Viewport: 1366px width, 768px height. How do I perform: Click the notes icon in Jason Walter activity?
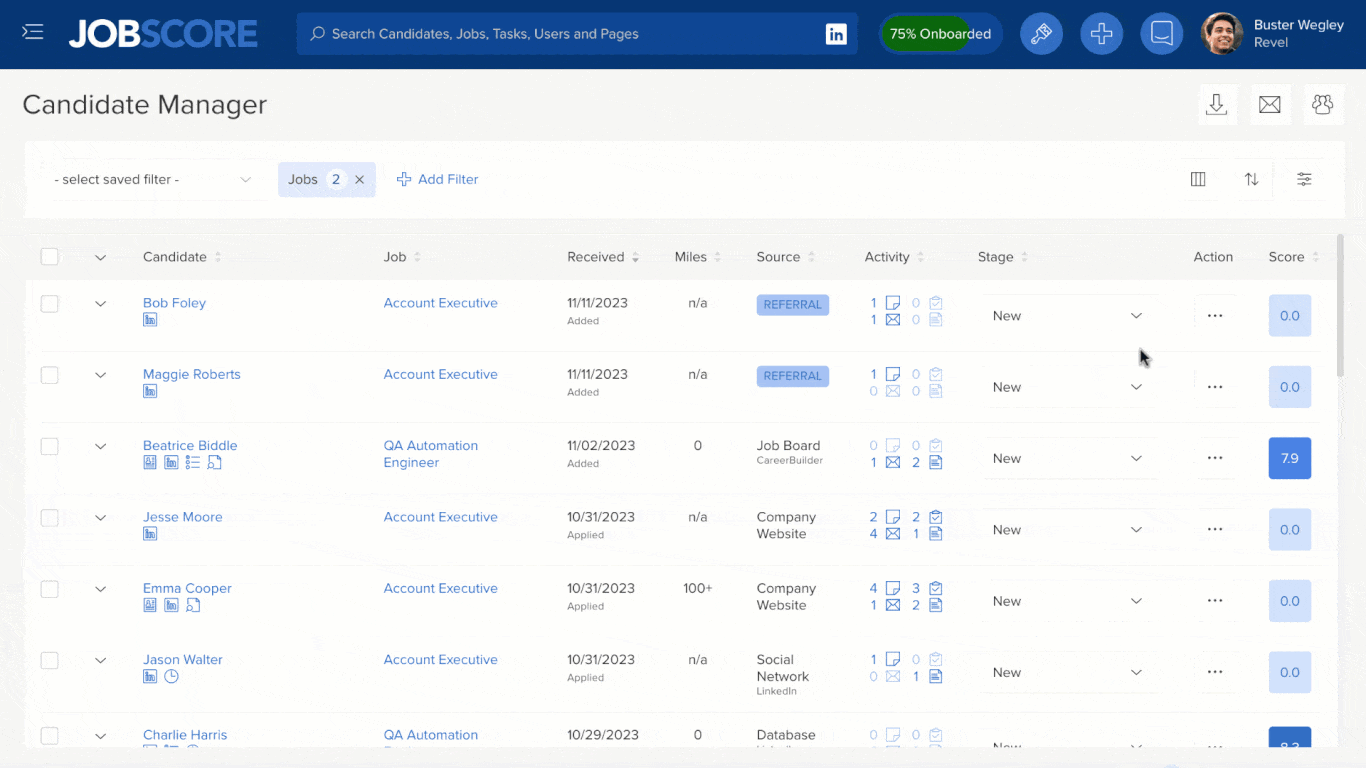click(x=893, y=660)
